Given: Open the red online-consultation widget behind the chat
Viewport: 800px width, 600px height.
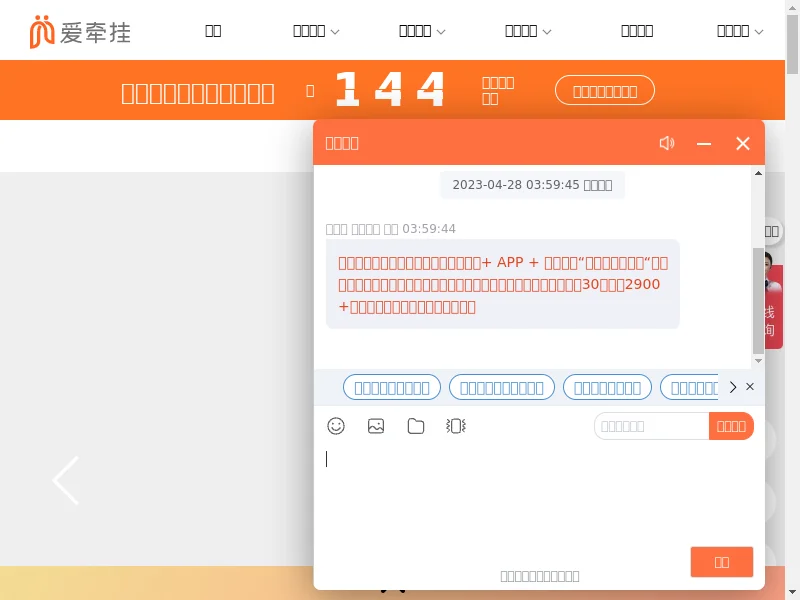Looking at the screenshot, I should click(773, 307).
